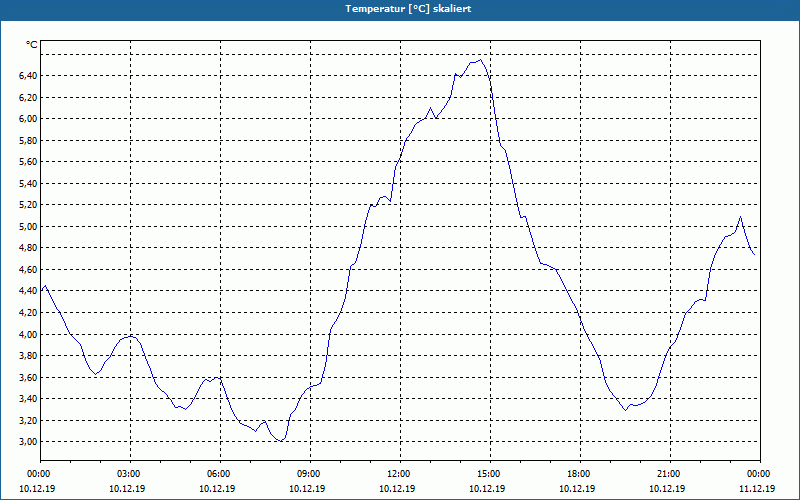
Task: Click the 11.12.19 date label
Action: 757,489
